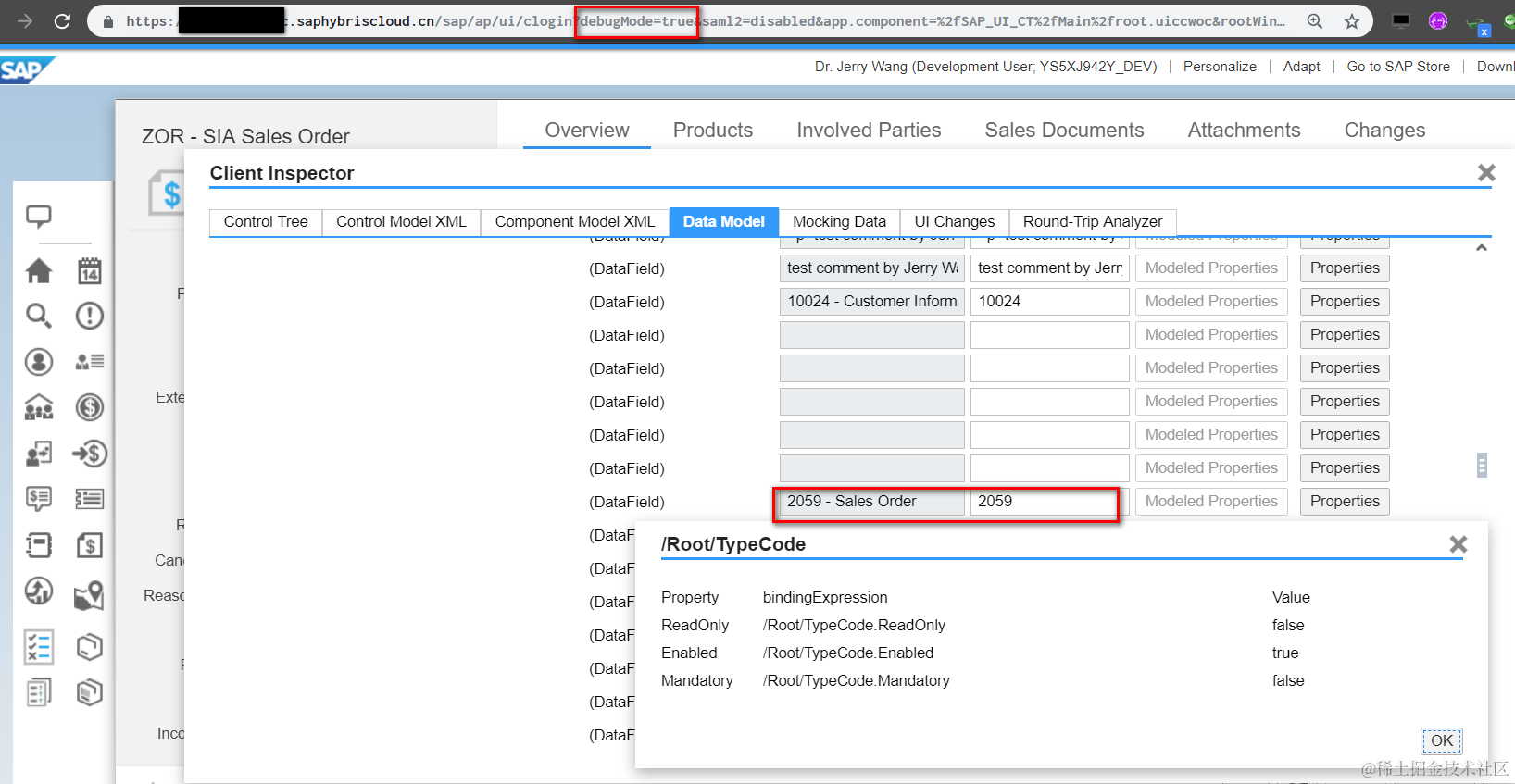
Task: Switch to UI Changes tab
Action: (x=955, y=222)
